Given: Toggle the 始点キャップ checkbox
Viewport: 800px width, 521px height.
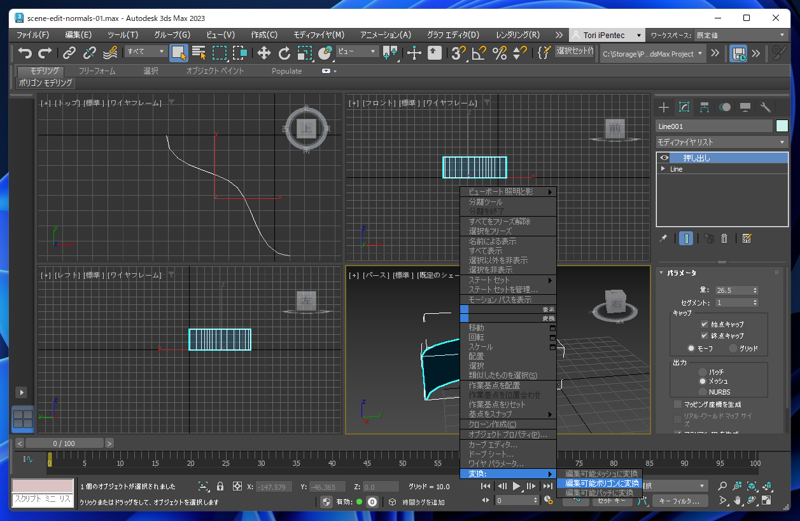Looking at the screenshot, I should (x=705, y=324).
